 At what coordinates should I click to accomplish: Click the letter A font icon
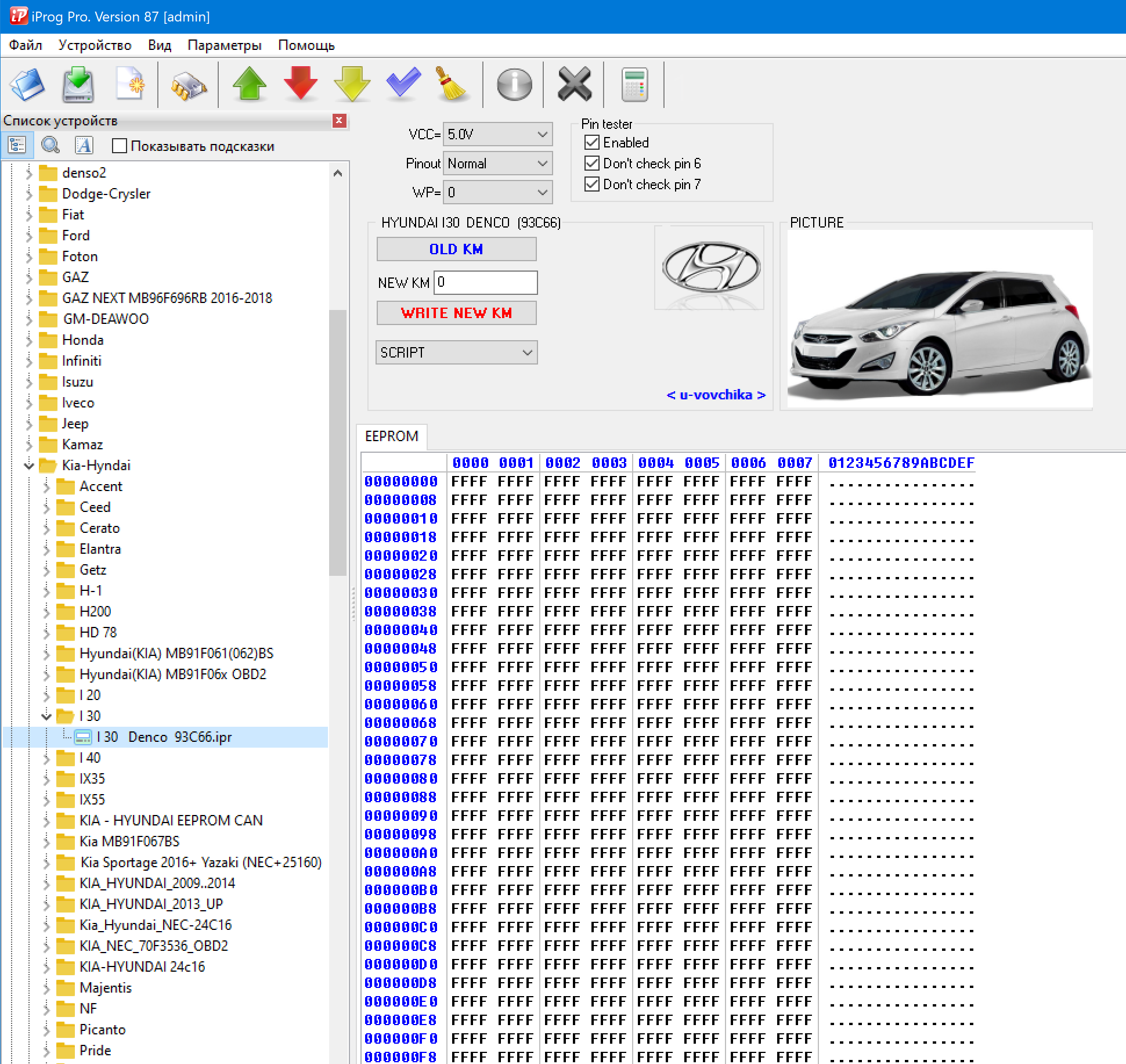[x=84, y=145]
